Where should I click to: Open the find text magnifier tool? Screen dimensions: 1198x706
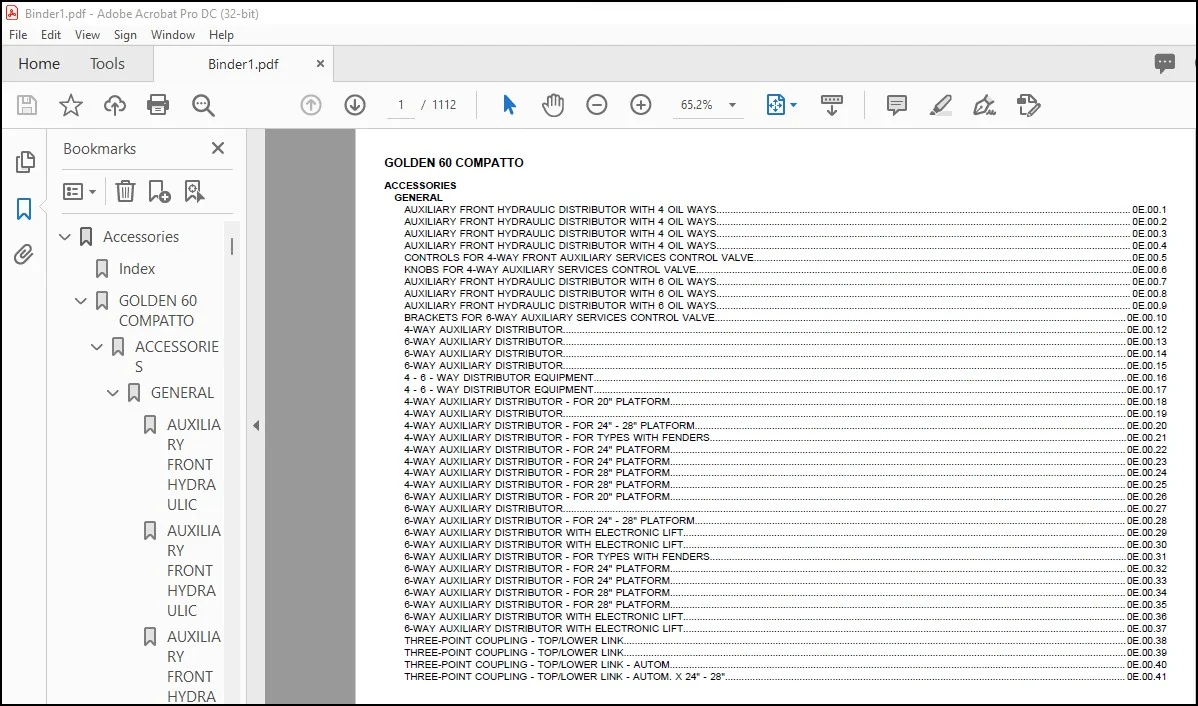click(203, 105)
